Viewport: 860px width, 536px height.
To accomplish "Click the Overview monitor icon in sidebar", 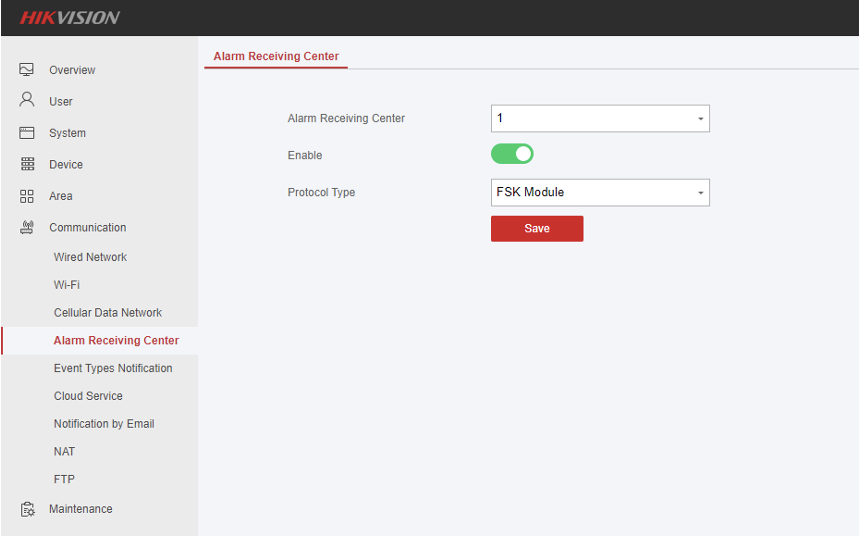I will [x=27, y=70].
